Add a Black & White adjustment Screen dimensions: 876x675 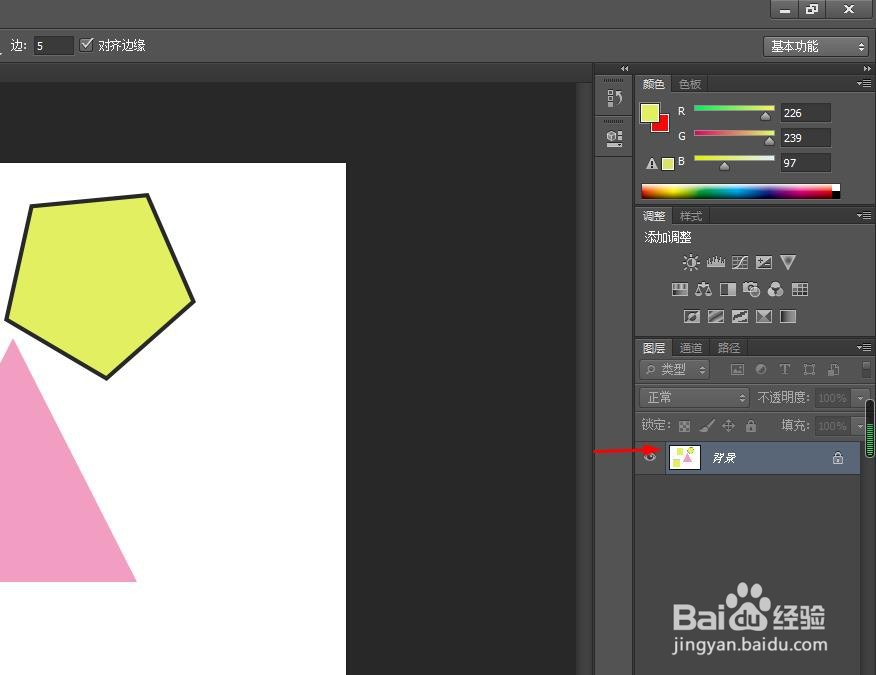click(x=728, y=289)
